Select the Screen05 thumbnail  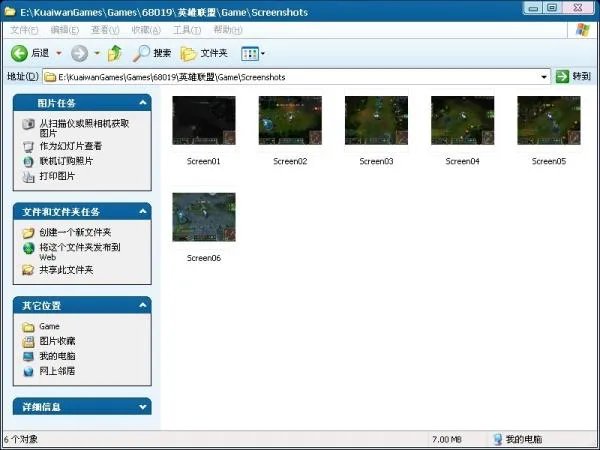point(549,121)
